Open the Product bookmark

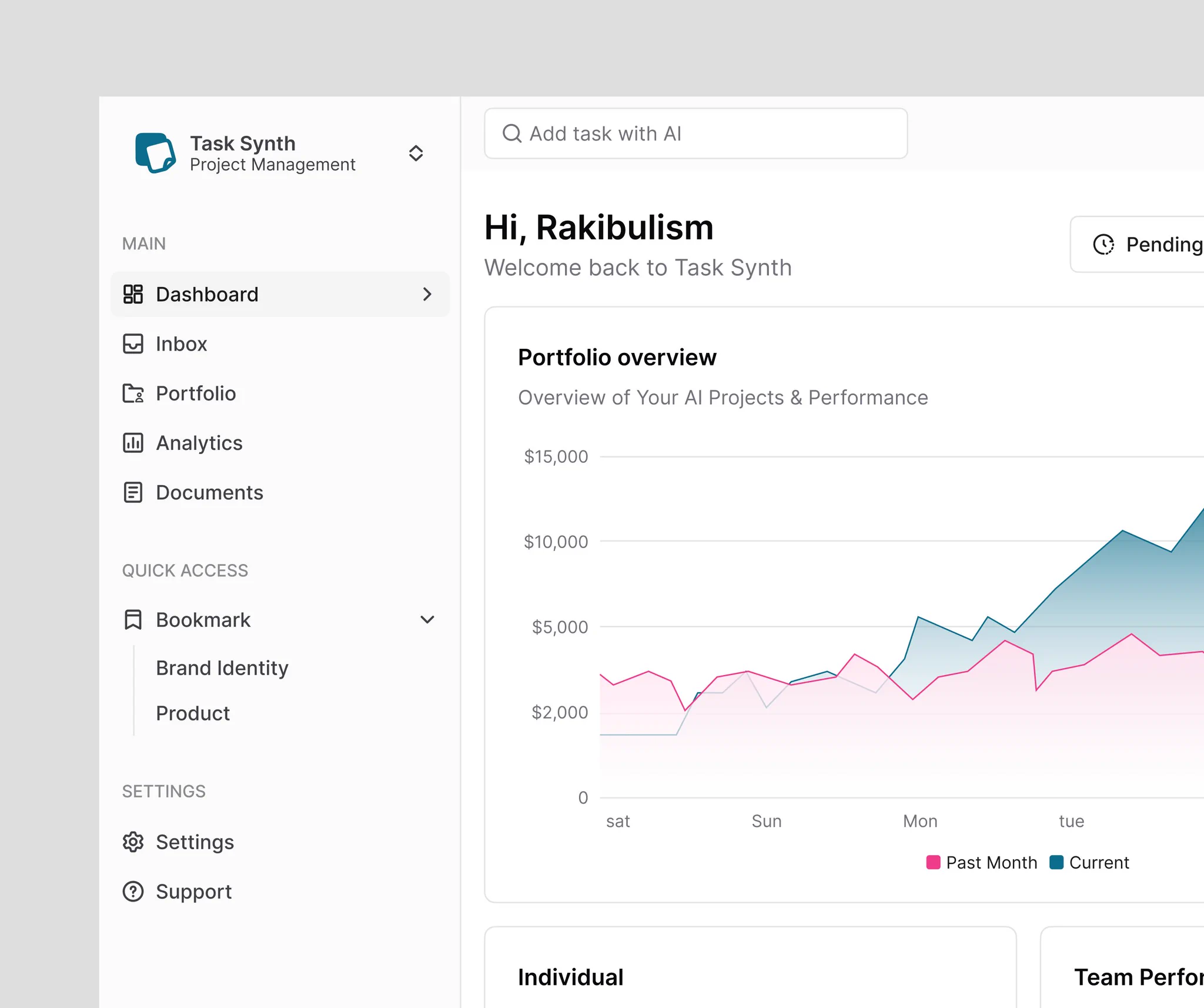pos(192,713)
